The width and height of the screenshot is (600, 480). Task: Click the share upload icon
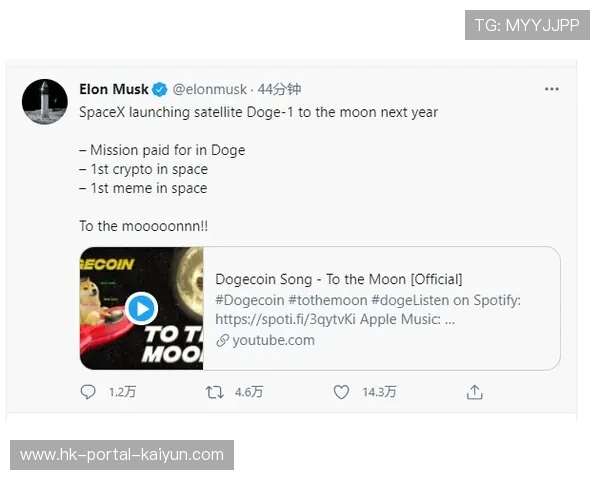(475, 393)
